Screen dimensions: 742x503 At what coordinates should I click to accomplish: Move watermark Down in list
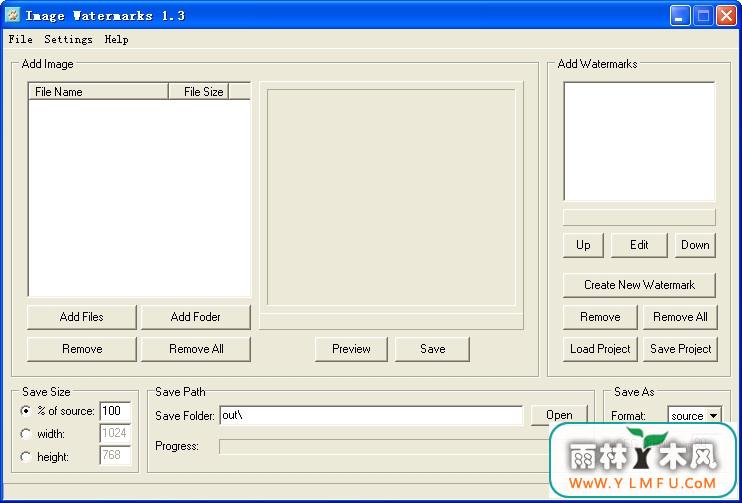coord(695,245)
